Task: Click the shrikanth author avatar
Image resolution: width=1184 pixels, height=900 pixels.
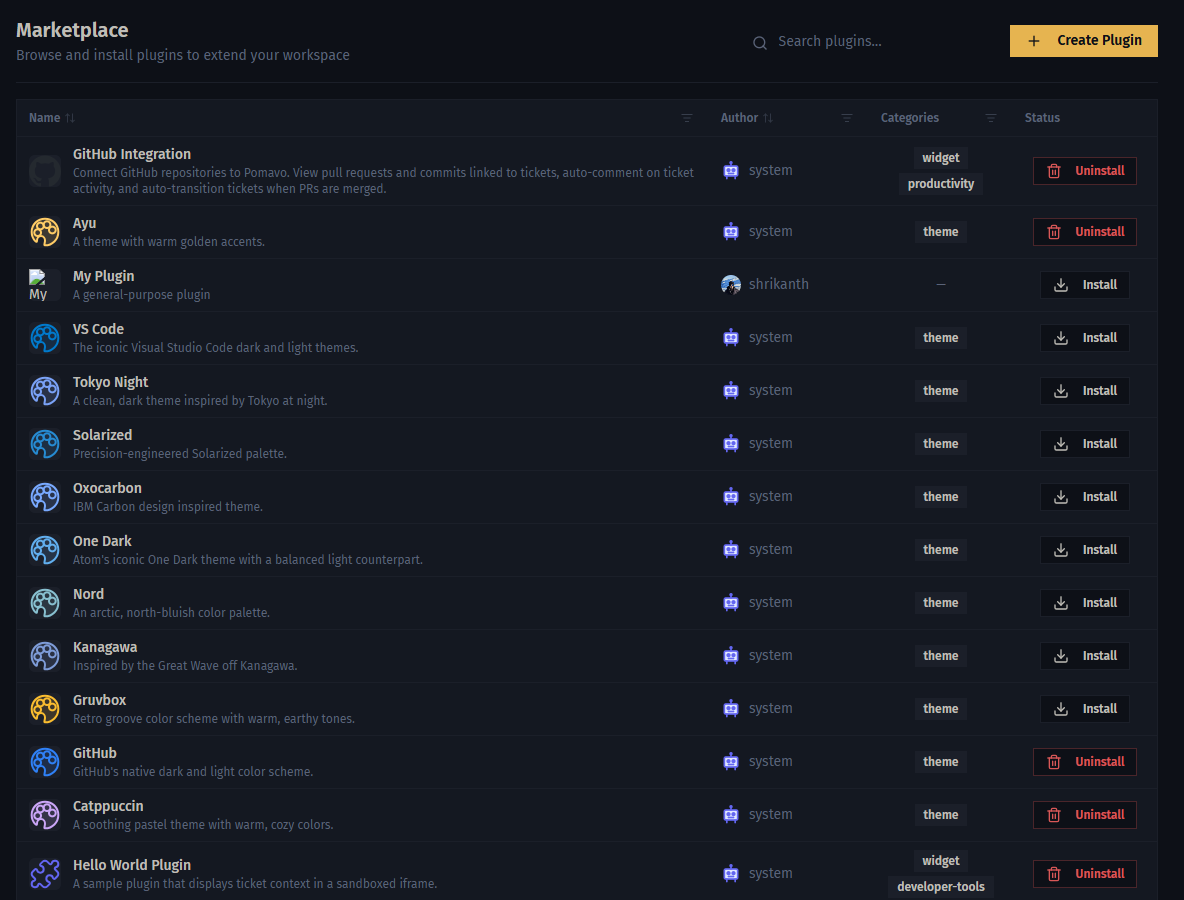Action: click(730, 285)
